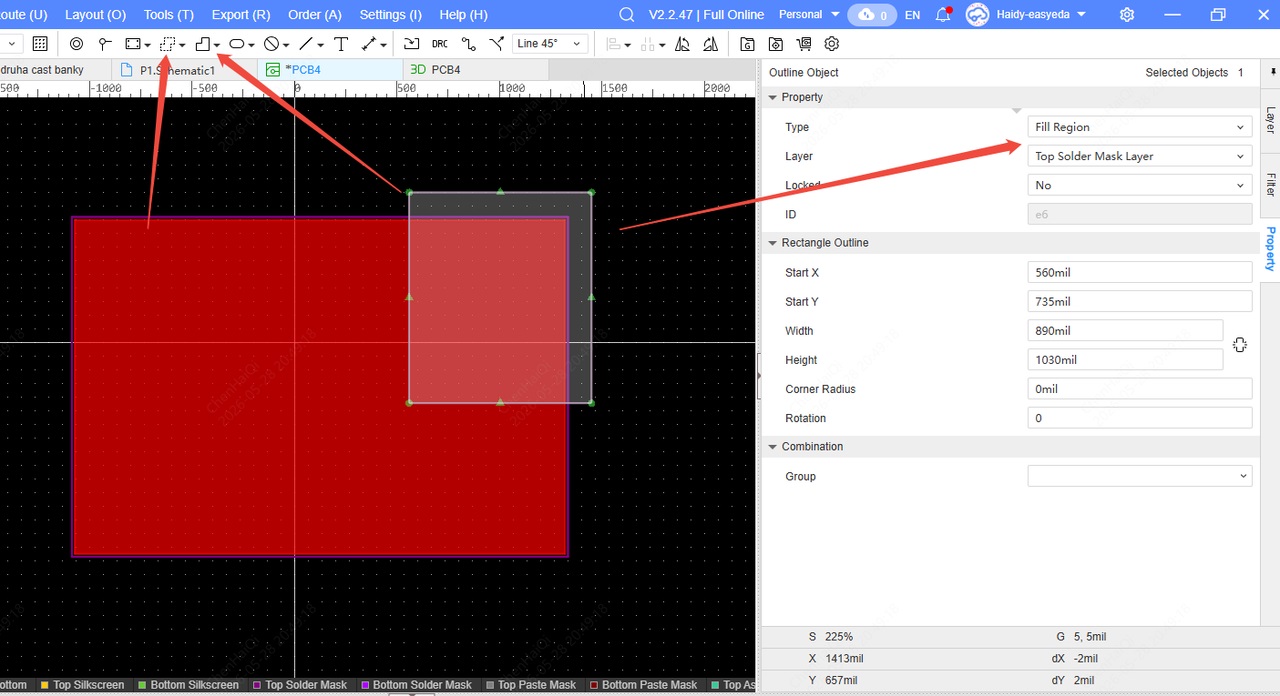Select the differential pair routing tool
Image resolution: width=1280 pixels, height=696 pixels.
point(496,44)
